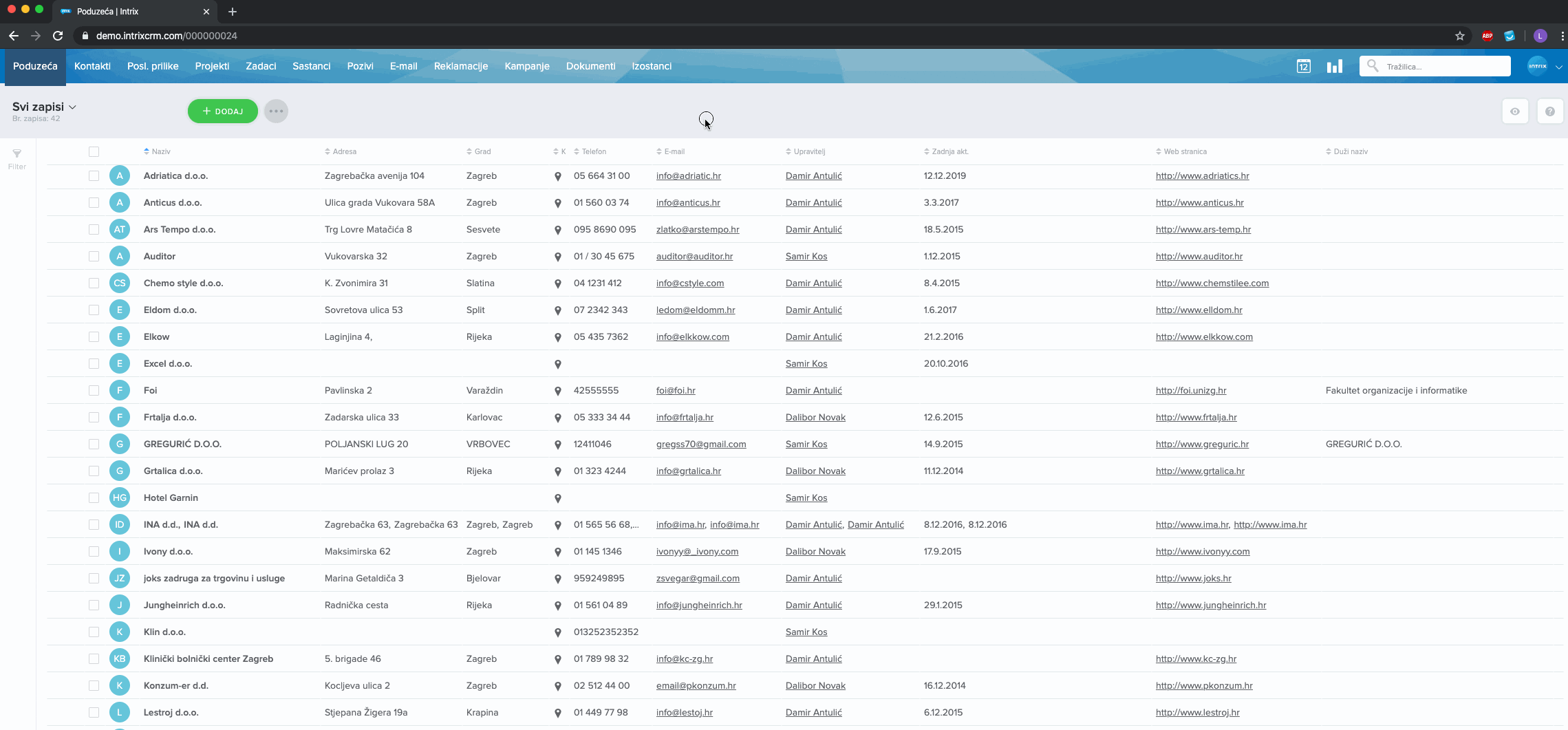The width and height of the screenshot is (1568, 730).
Task: Open the Kampanje menu item
Action: (x=526, y=66)
